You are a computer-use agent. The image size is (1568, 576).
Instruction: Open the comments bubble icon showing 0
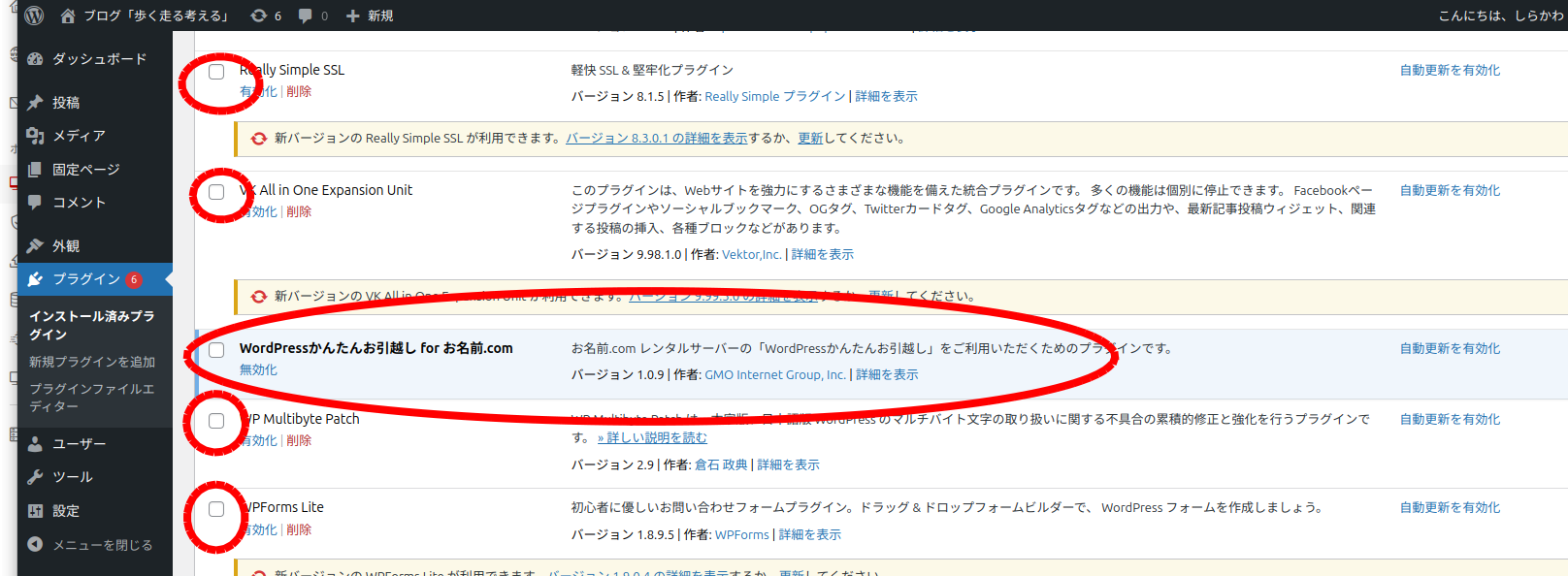click(313, 16)
